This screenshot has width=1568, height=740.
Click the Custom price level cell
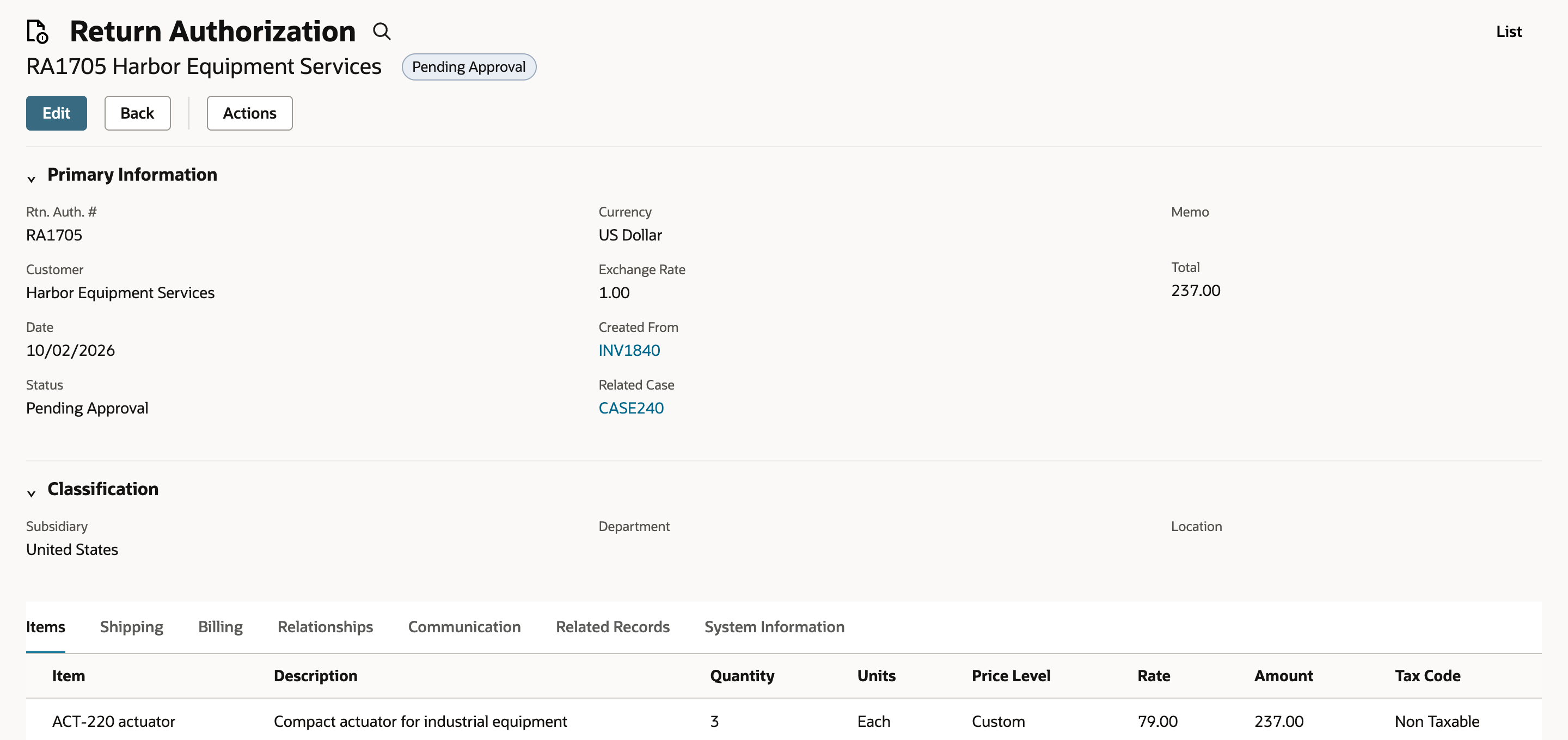999,721
